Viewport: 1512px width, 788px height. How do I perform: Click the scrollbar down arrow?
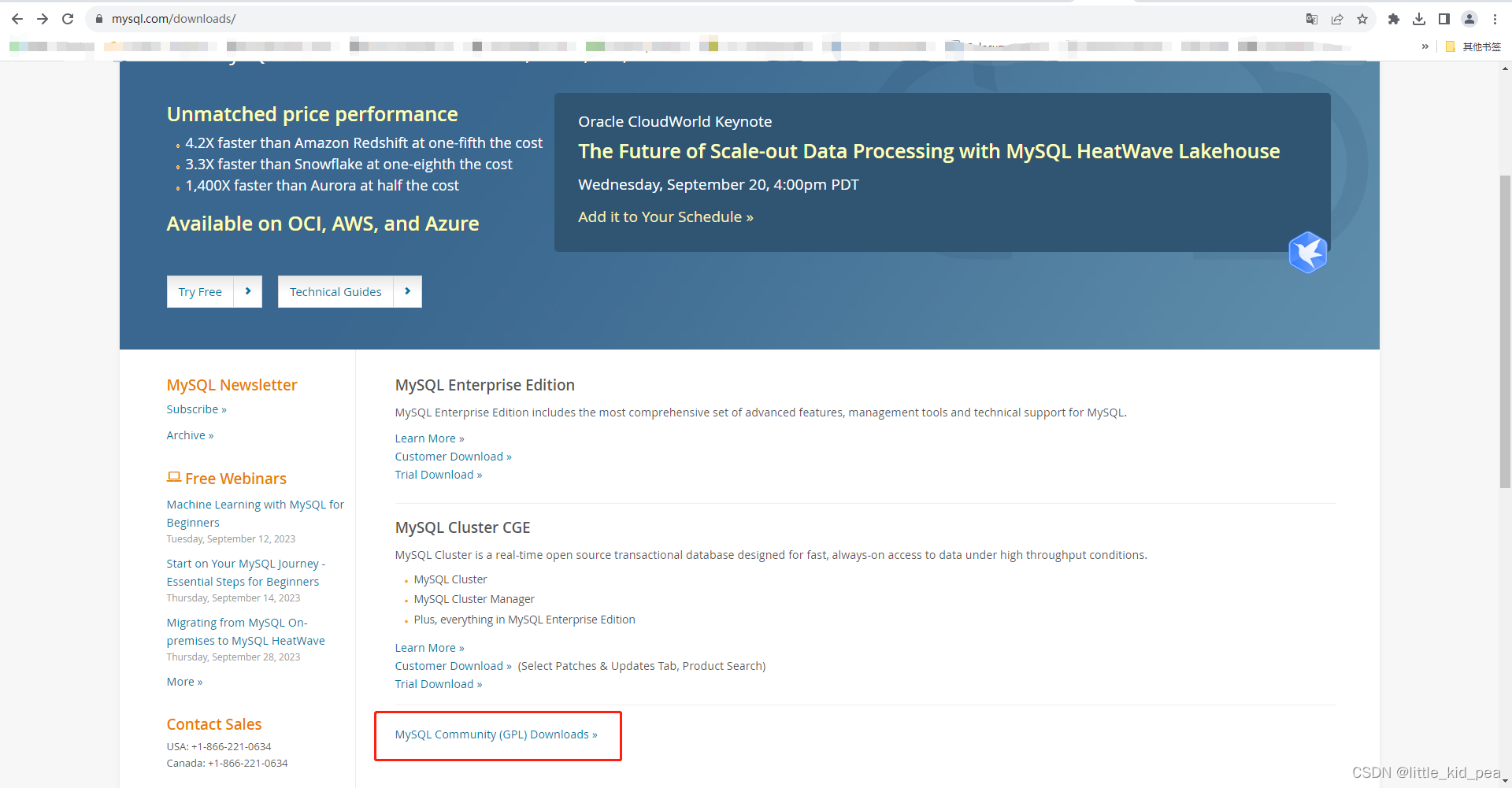click(x=1505, y=781)
